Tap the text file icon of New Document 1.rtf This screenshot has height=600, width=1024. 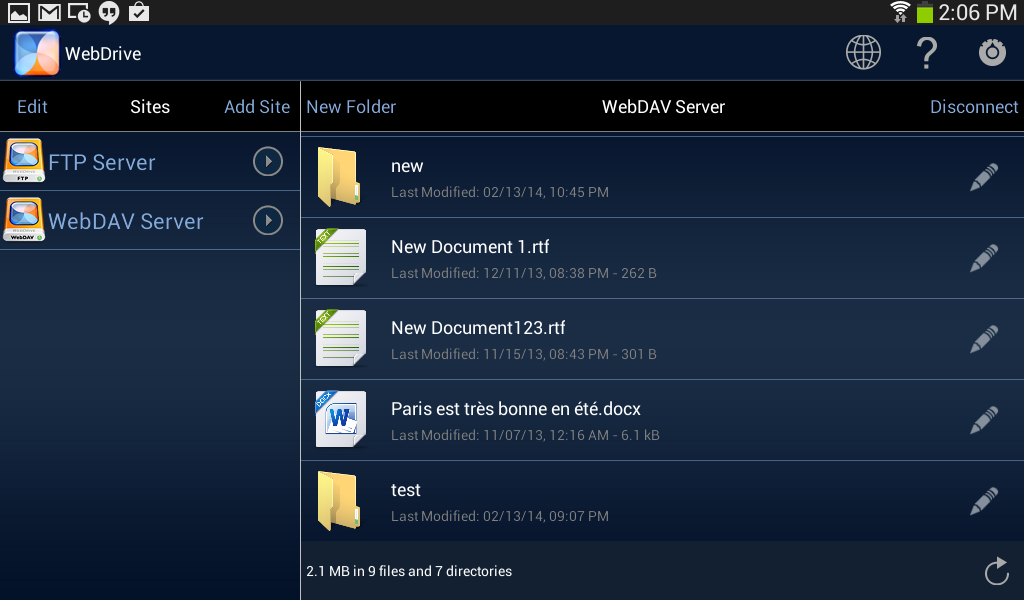tap(340, 257)
